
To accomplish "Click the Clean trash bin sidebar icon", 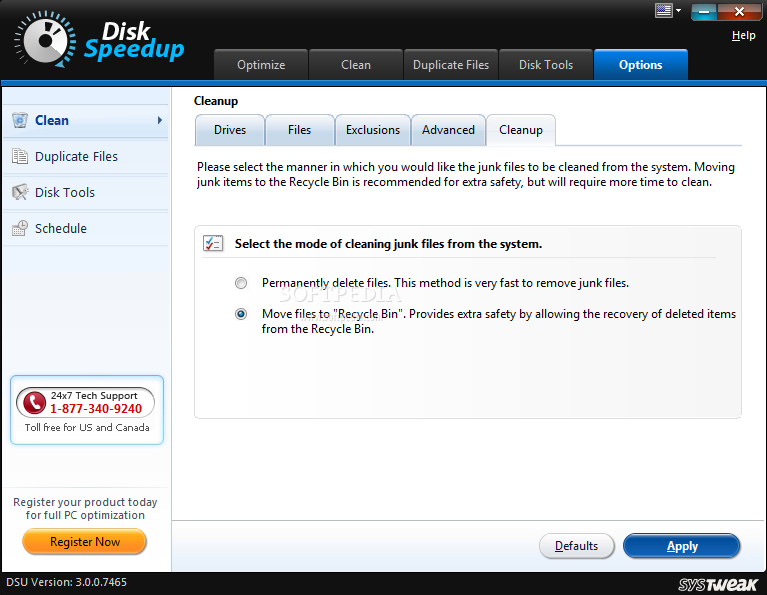I will point(20,120).
